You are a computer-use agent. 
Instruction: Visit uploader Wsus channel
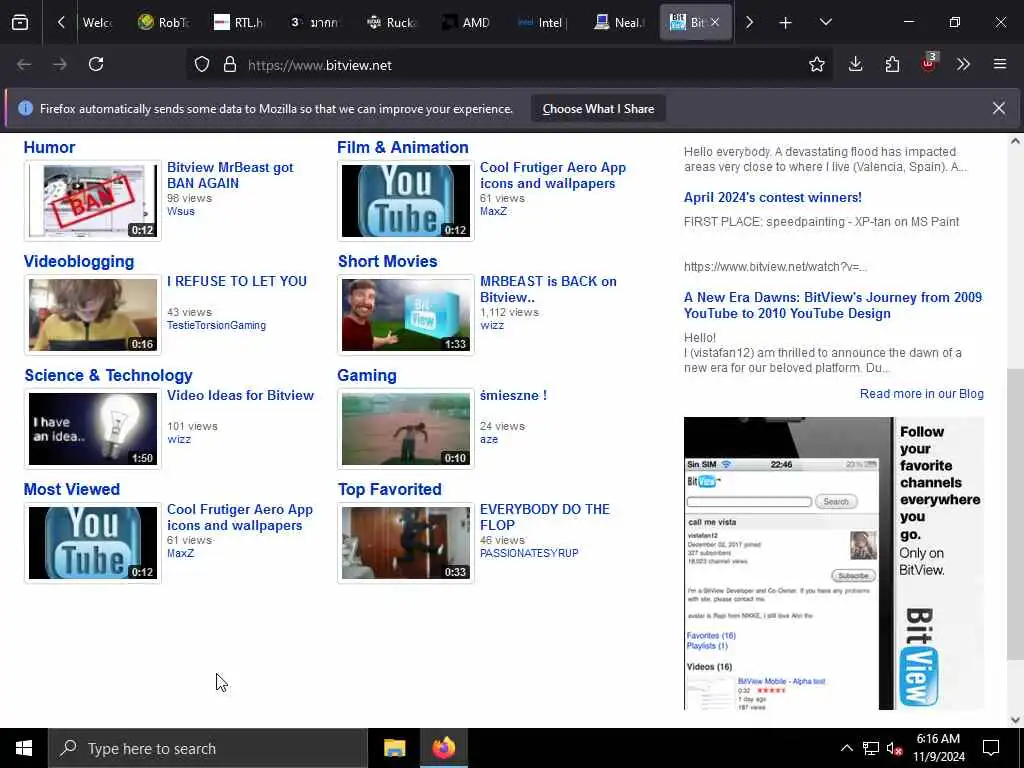pyautogui.click(x=180, y=212)
